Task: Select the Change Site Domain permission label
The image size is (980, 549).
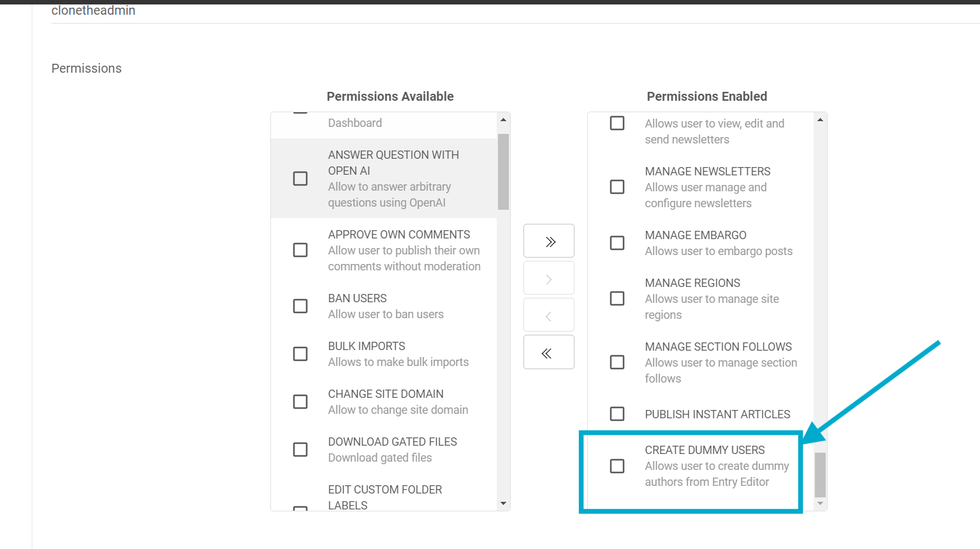Action: (385, 394)
